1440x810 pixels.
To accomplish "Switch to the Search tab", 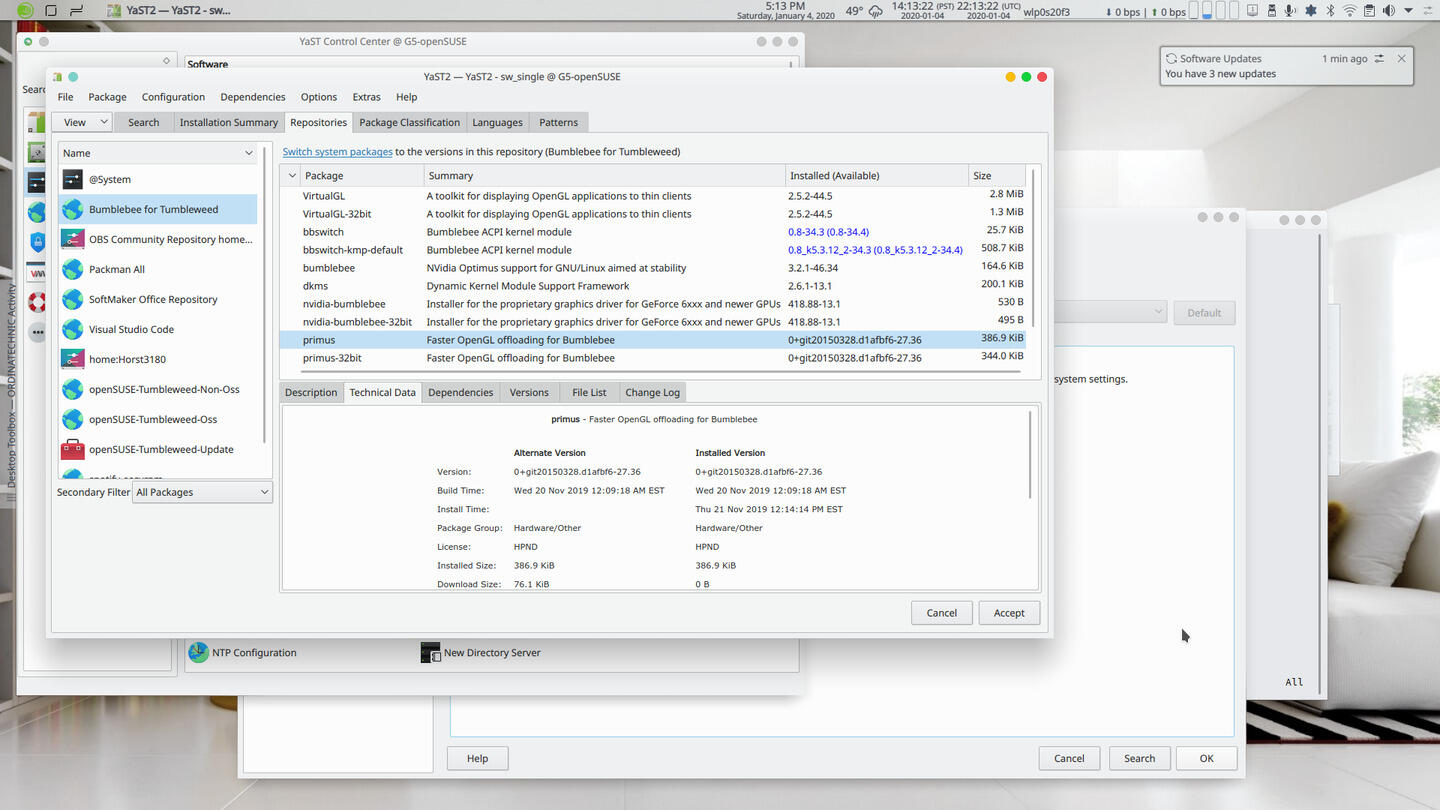I will point(143,122).
